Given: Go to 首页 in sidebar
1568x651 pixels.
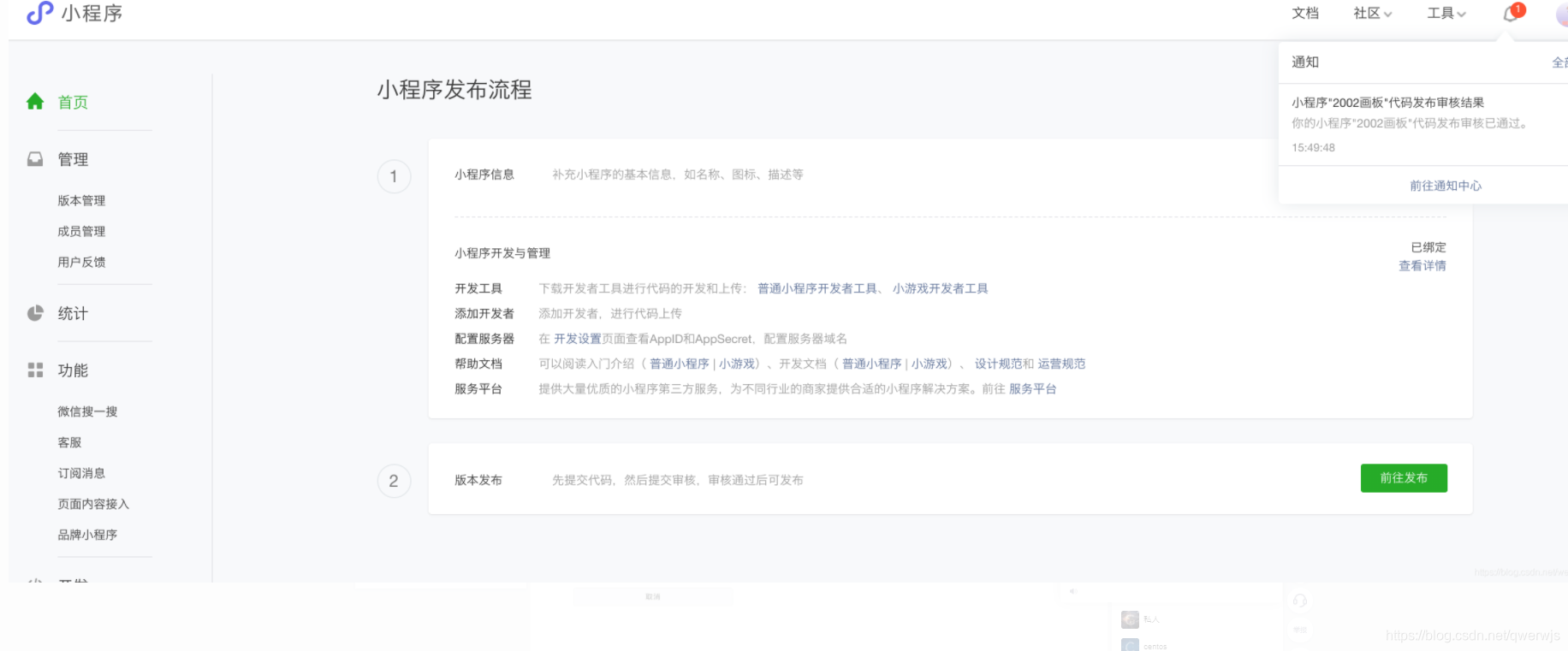Looking at the screenshot, I should coord(73,102).
